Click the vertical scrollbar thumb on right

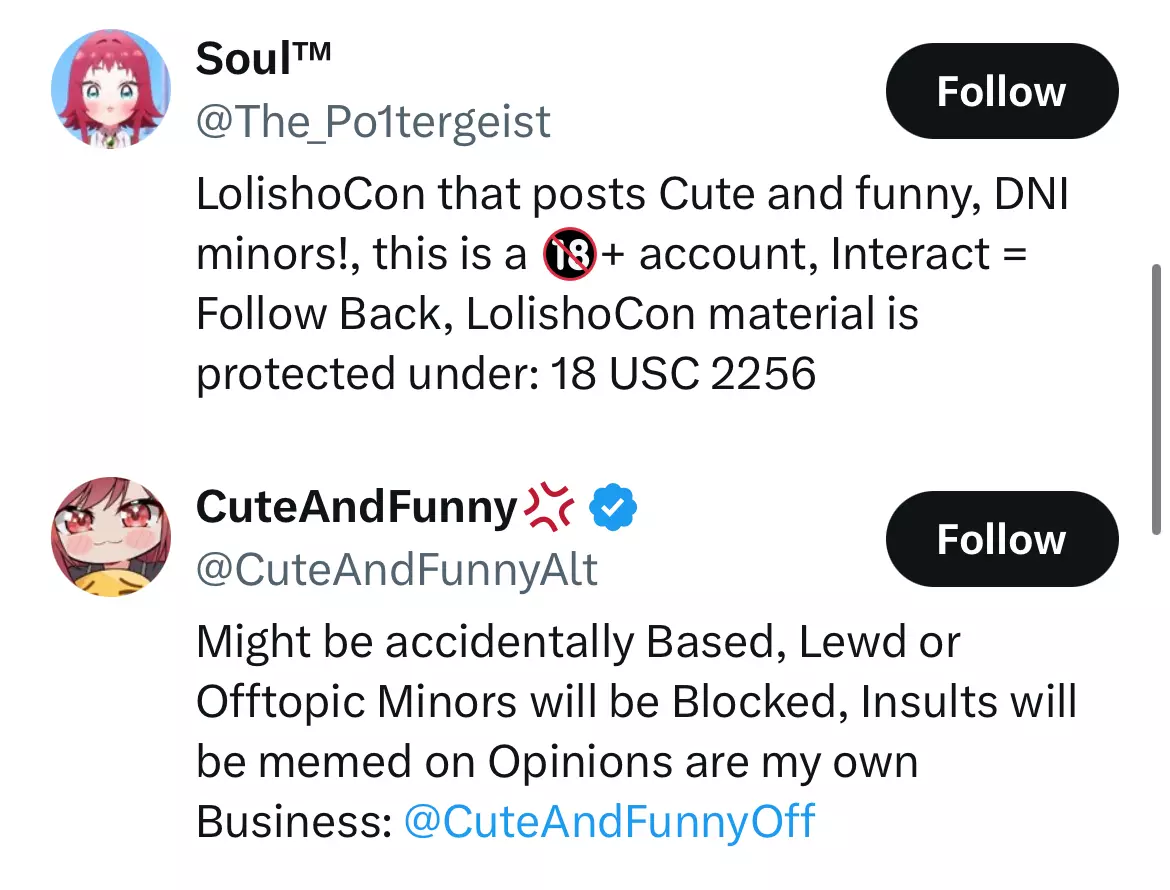point(1157,399)
